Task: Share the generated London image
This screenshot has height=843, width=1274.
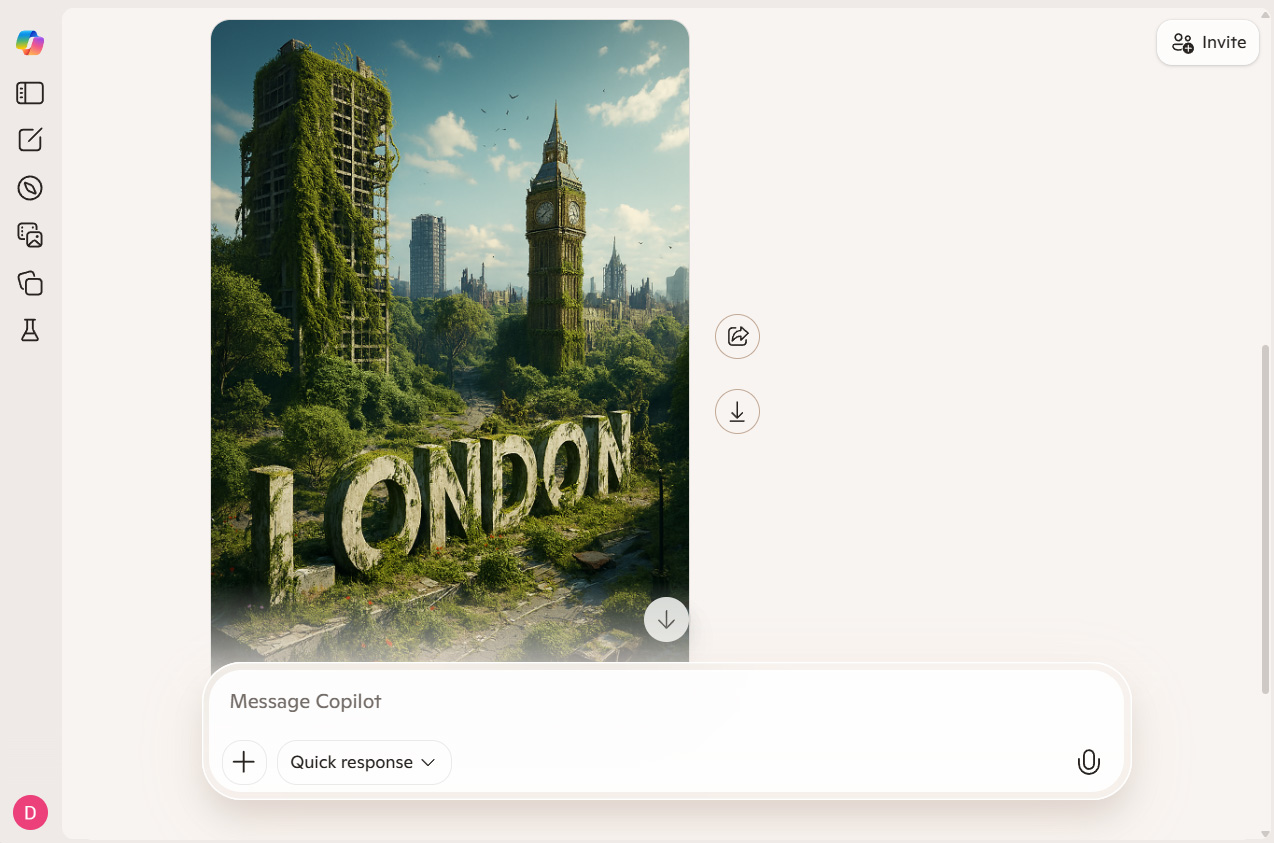Action: 737,337
